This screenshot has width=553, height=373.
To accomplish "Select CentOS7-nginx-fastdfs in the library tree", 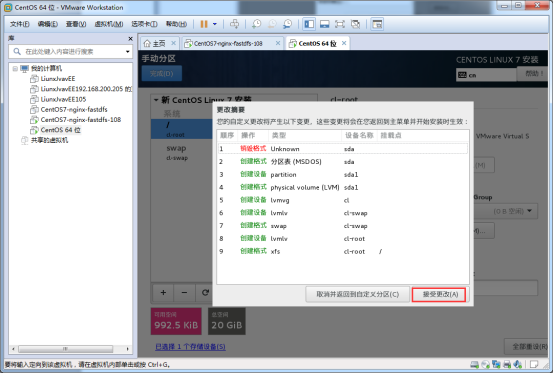I will [74, 109].
